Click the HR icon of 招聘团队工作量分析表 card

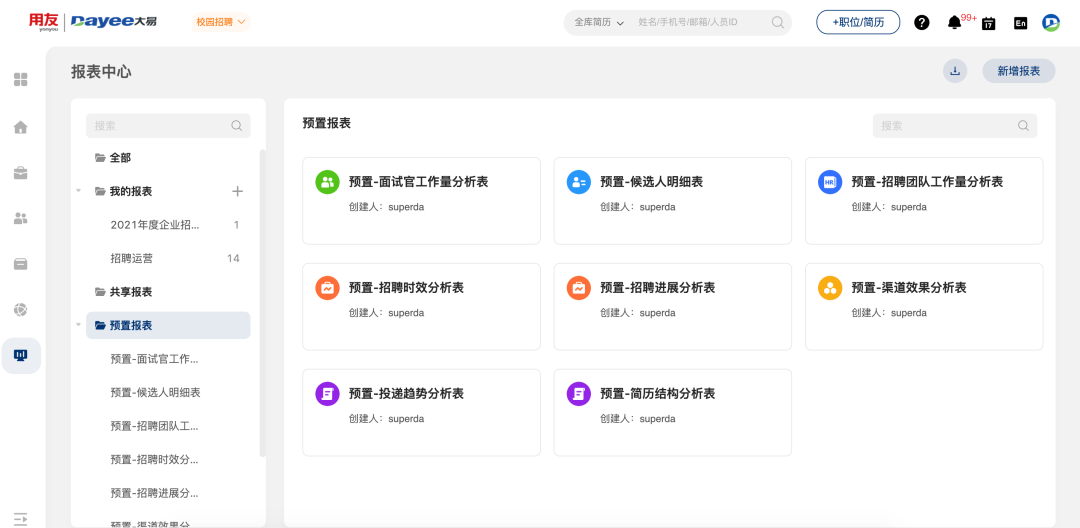click(x=830, y=182)
